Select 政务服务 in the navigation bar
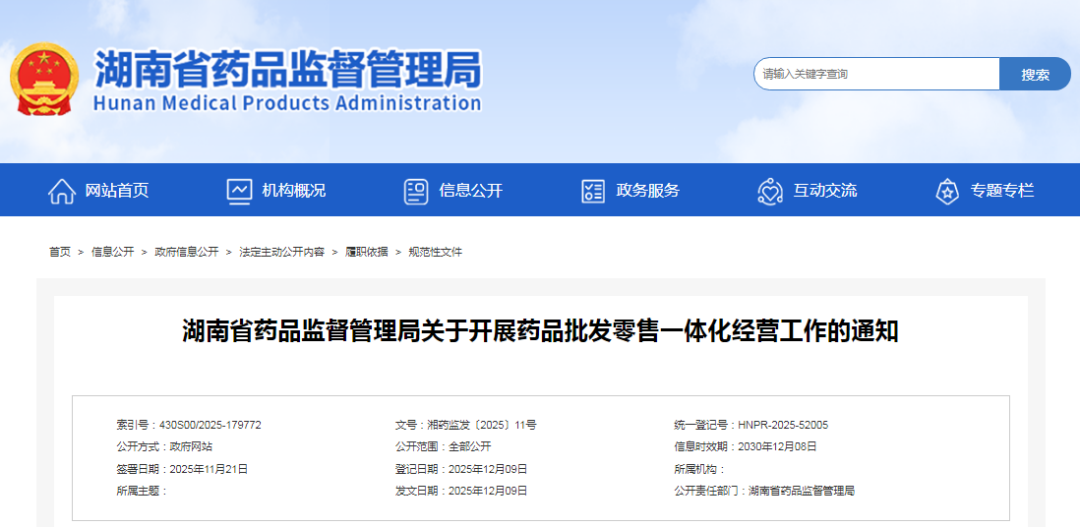 [648, 191]
